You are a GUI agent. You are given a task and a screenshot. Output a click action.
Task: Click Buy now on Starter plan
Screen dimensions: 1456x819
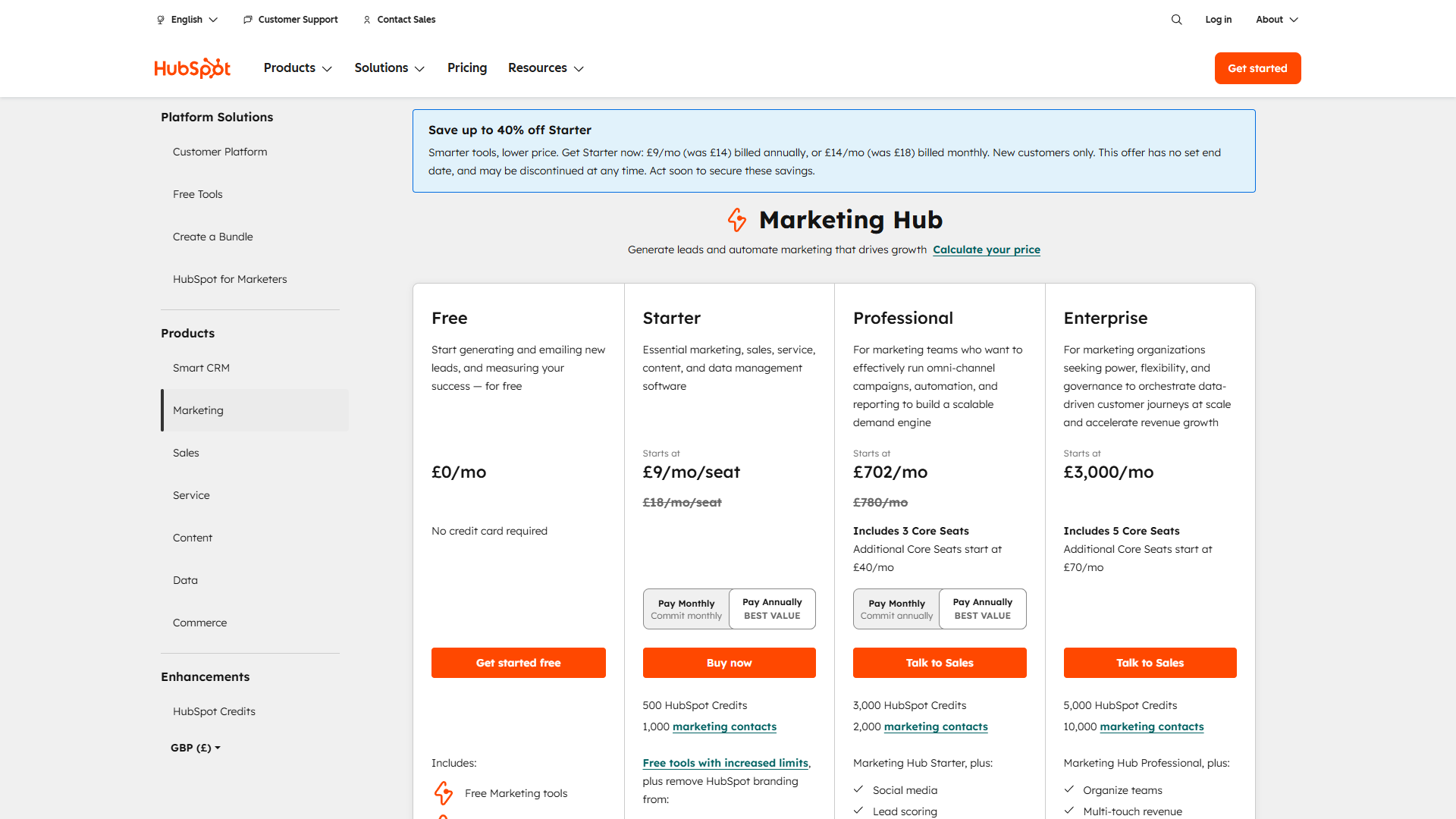coord(730,663)
